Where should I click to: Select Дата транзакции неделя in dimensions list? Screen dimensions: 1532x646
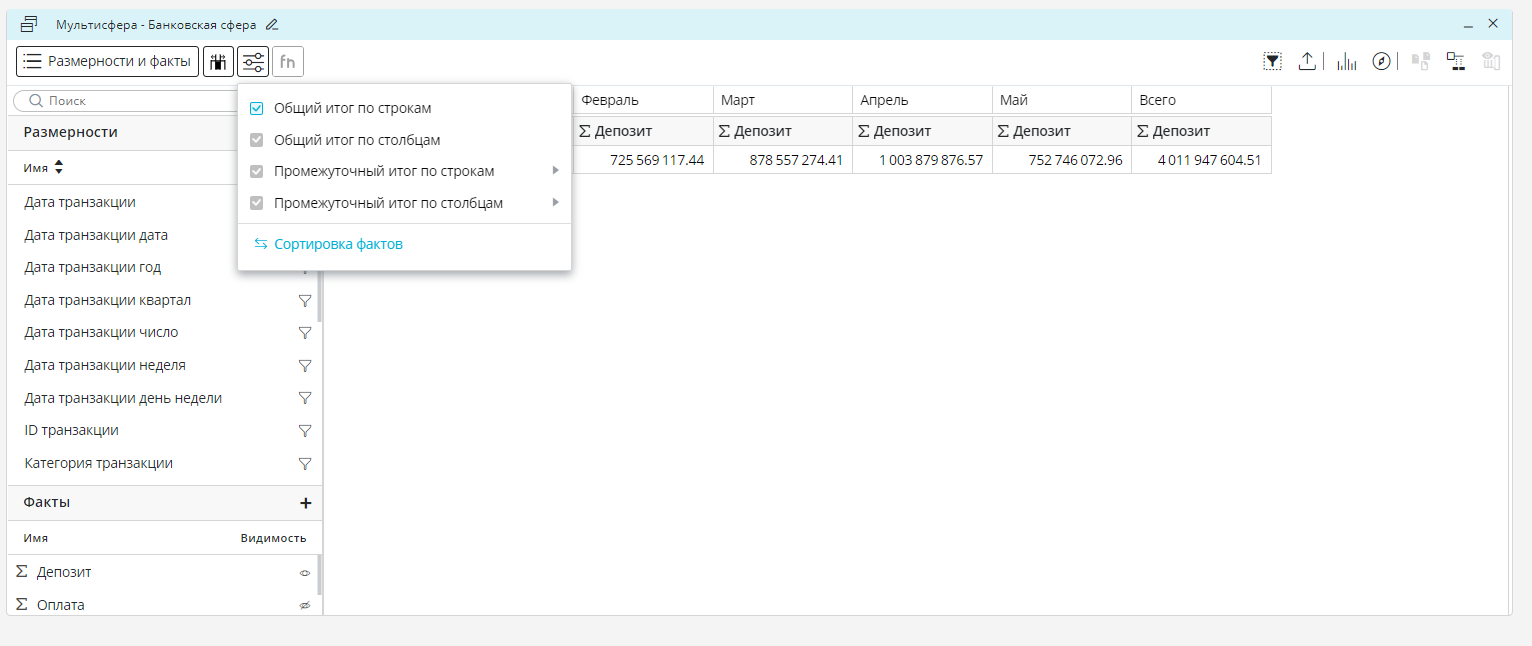coord(105,365)
